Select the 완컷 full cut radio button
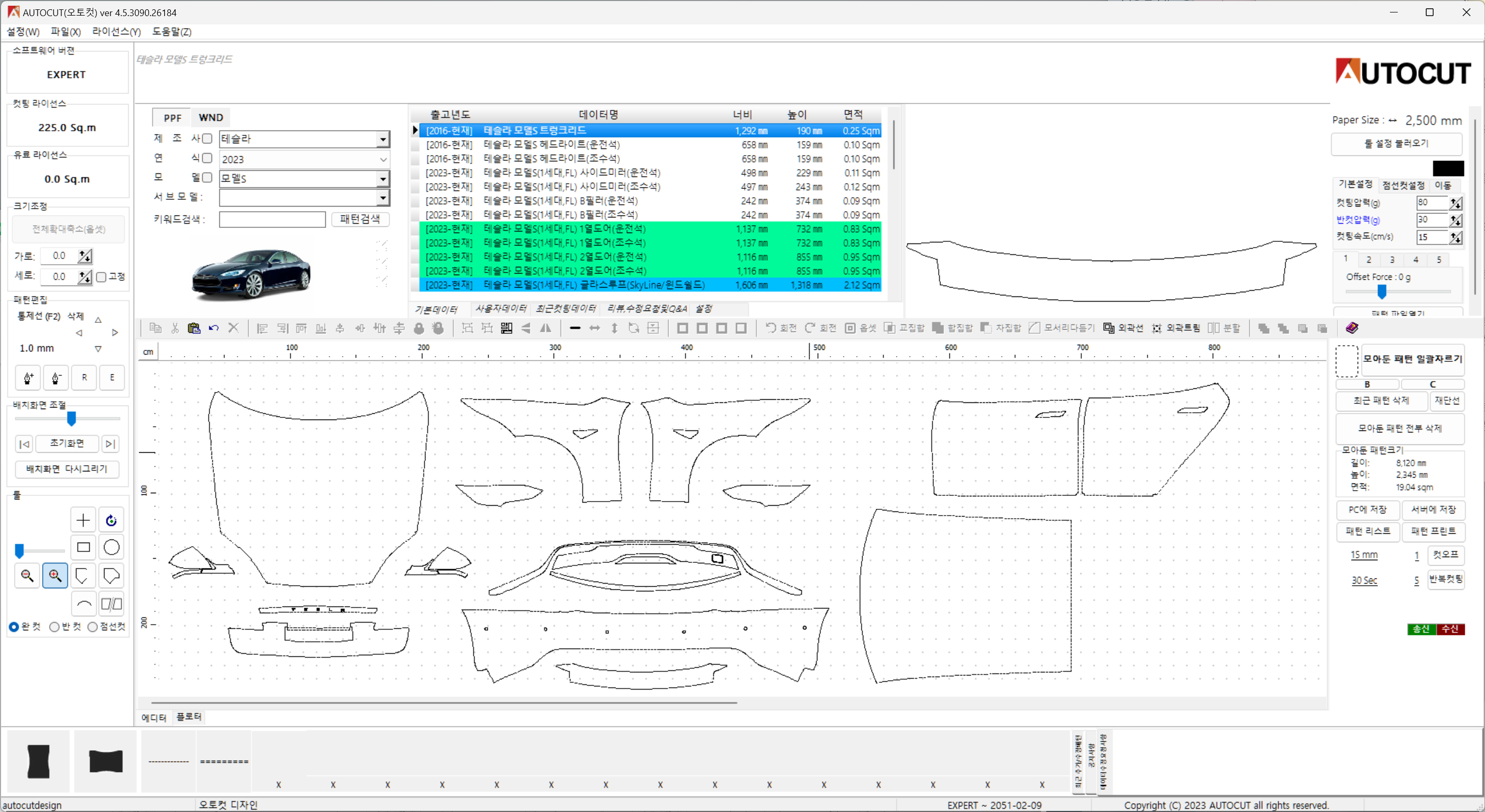Image resolution: width=1485 pixels, height=812 pixels. (x=14, y=627)
